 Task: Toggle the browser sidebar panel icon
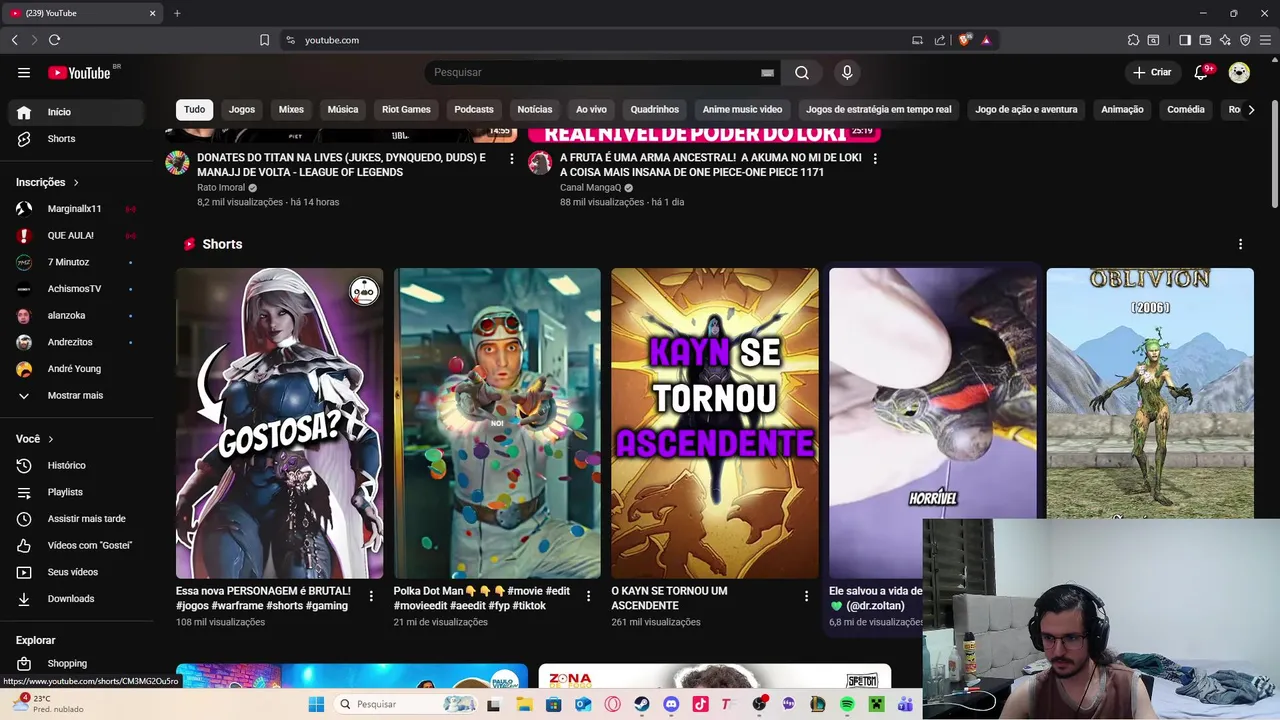click(1185, 40)
